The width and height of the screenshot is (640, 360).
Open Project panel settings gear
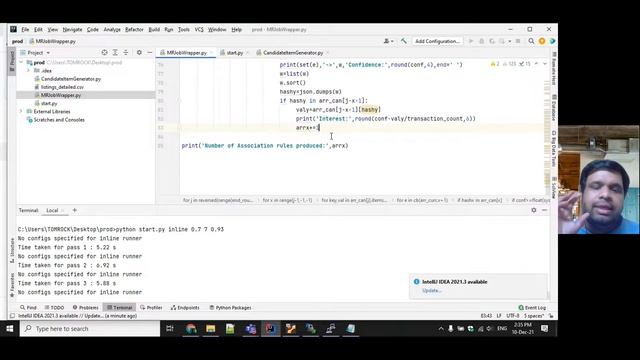[x=139, y=53]
